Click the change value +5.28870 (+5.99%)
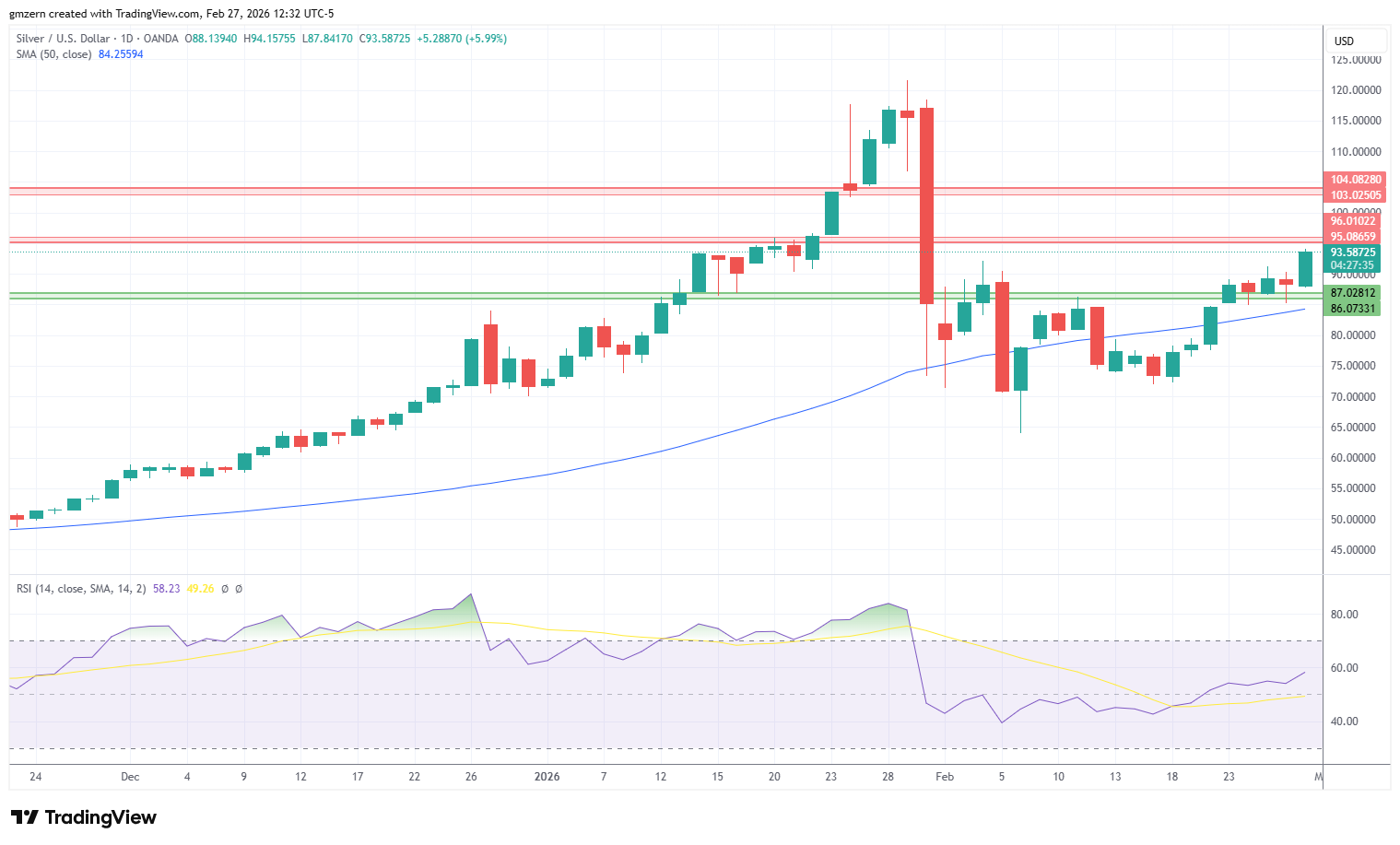 pos(462,39)
